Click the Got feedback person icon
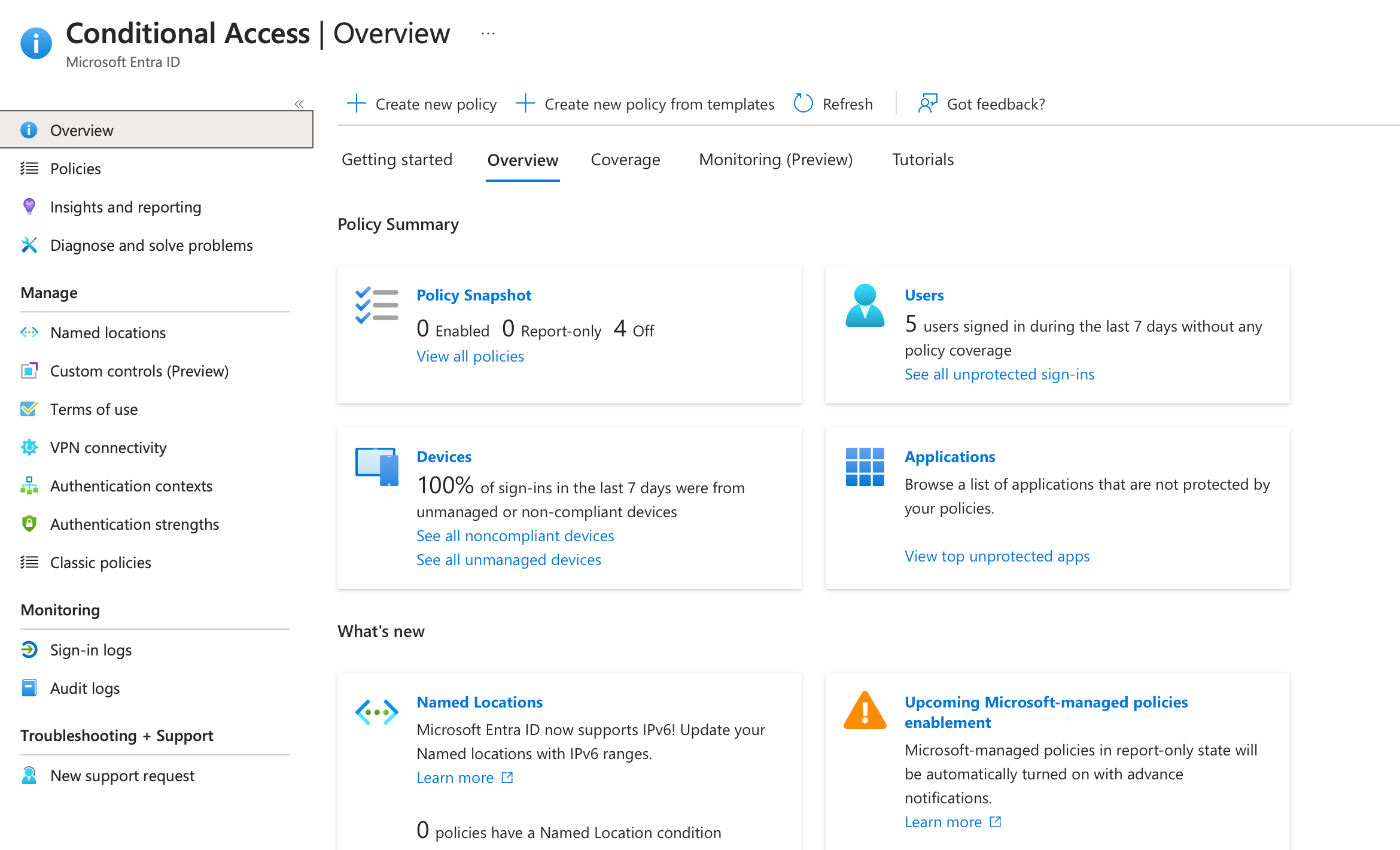 [927, 104]
